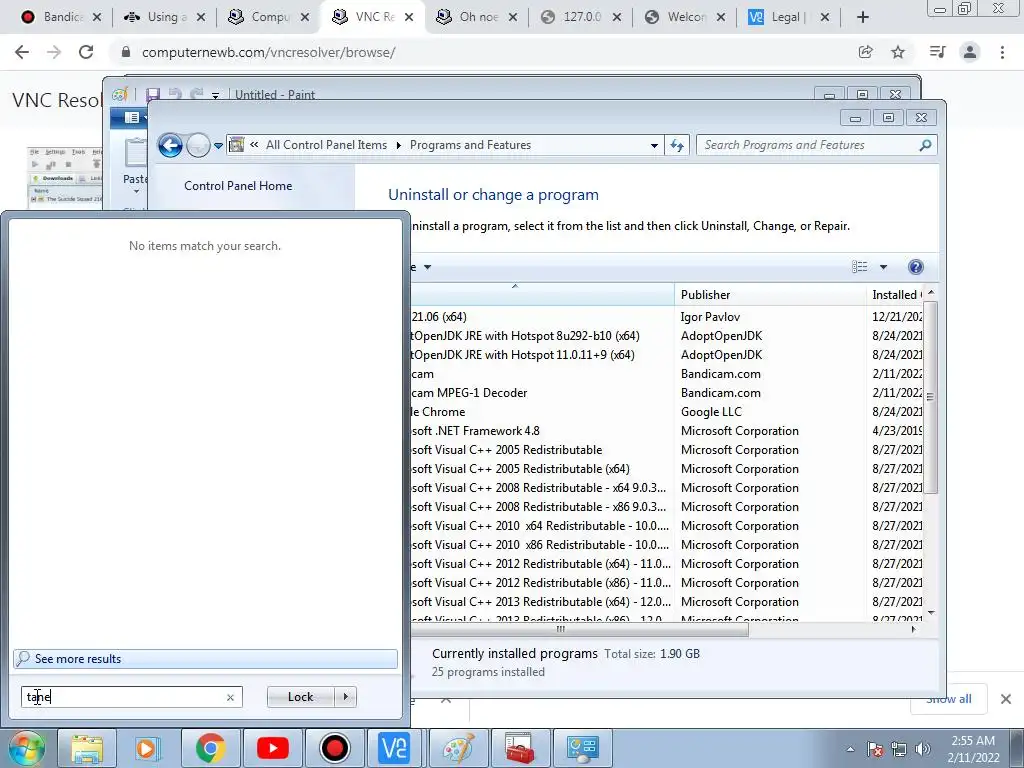This screenshot has width=1024, height=768.
Task: Open volume speaker tray icon
Action: [x=922, y=749]
